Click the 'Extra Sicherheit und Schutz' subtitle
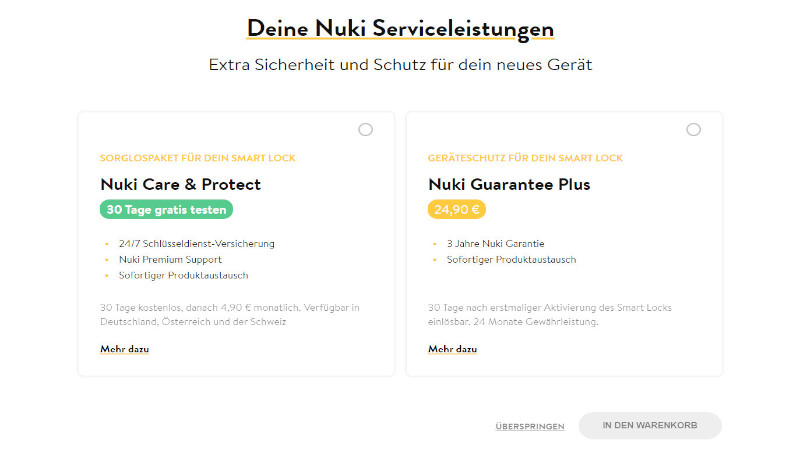The image size is (800, 450). (400, 65)
